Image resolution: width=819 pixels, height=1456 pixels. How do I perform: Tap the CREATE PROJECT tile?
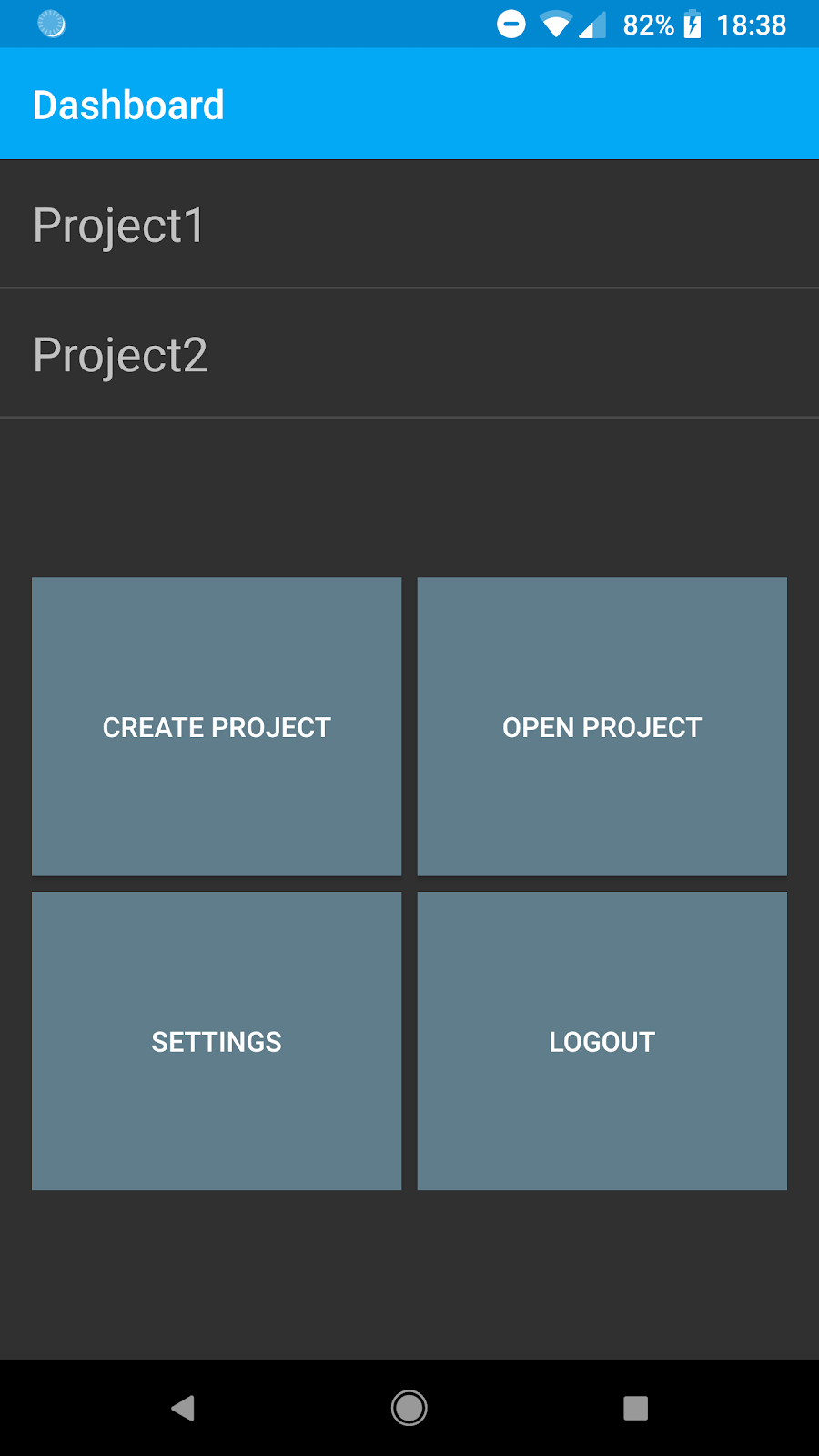[217, 726]
